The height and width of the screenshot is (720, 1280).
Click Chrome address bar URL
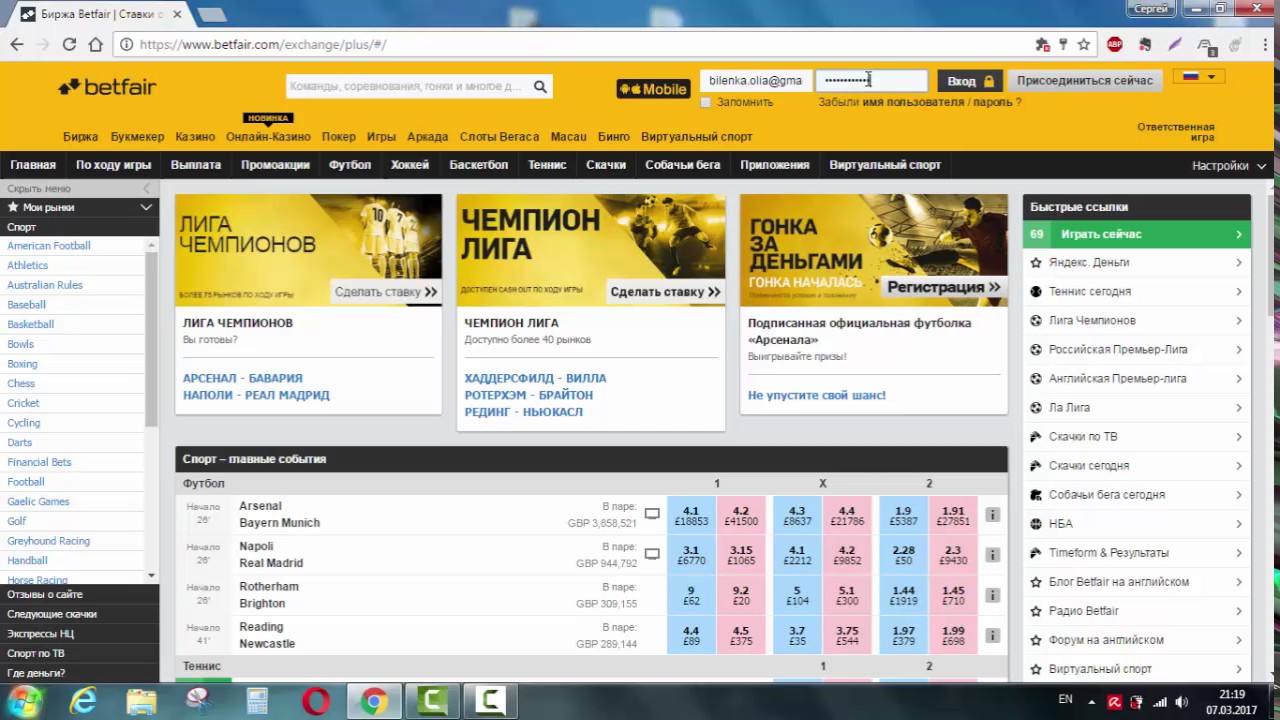coord(263,44)
